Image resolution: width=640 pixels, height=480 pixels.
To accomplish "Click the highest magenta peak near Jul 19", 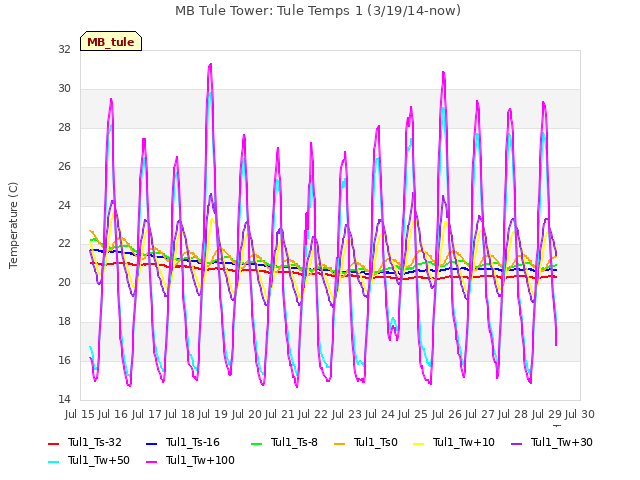I will (x=210, y=64).
